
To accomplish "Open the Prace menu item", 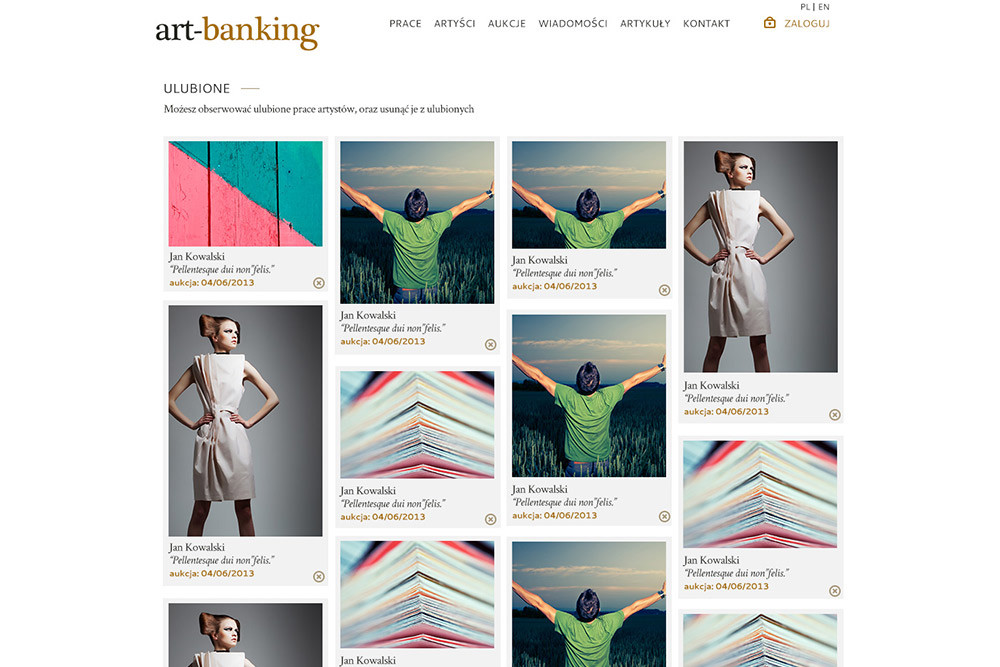I will coord(405,24).
